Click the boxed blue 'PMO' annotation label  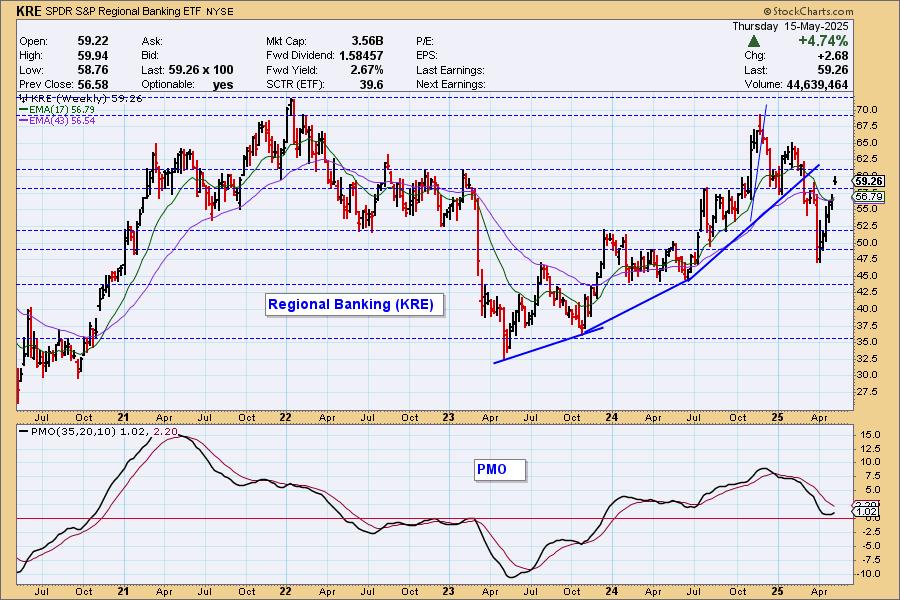tap(499, 470)
